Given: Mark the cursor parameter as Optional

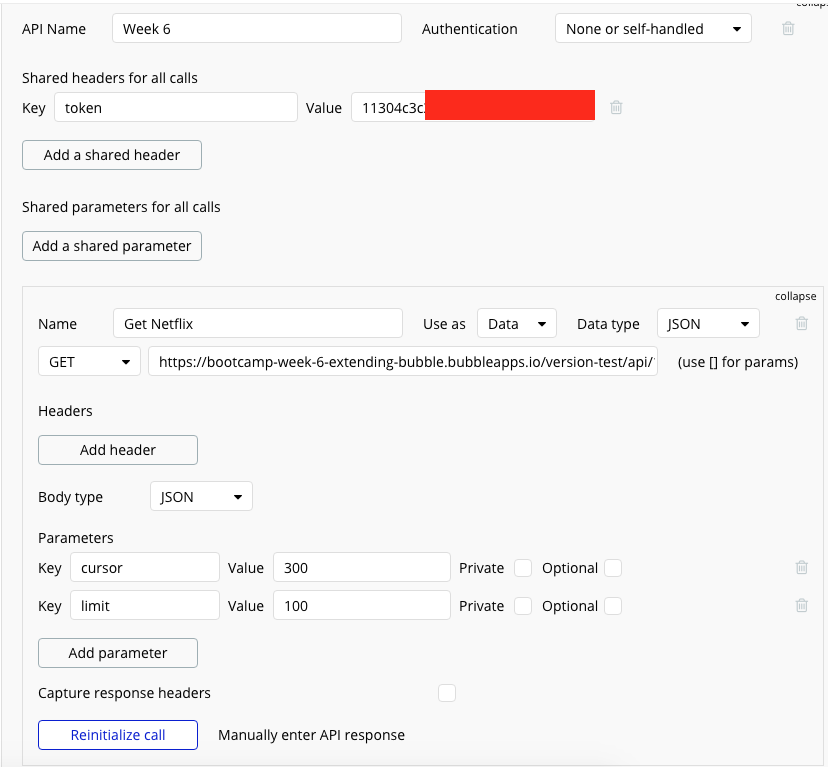Looking at the screenshot, I should point(612,568).
